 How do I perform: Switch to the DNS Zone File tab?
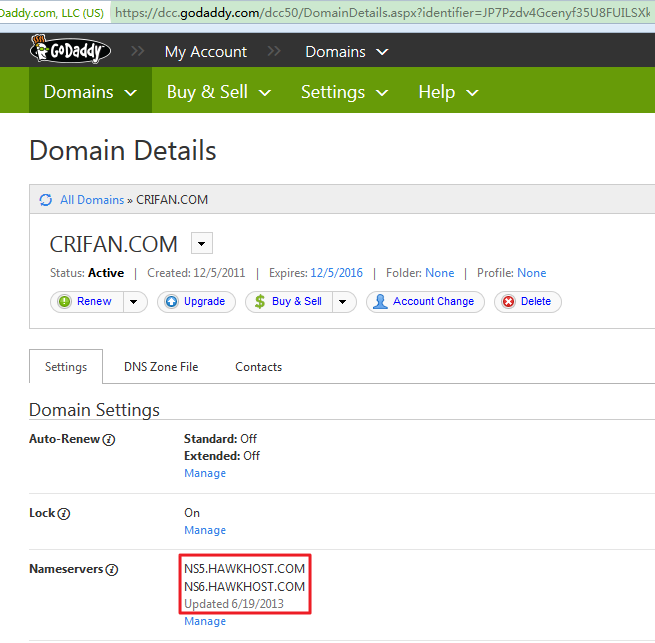pyautogui.click(x=161, y=367)
